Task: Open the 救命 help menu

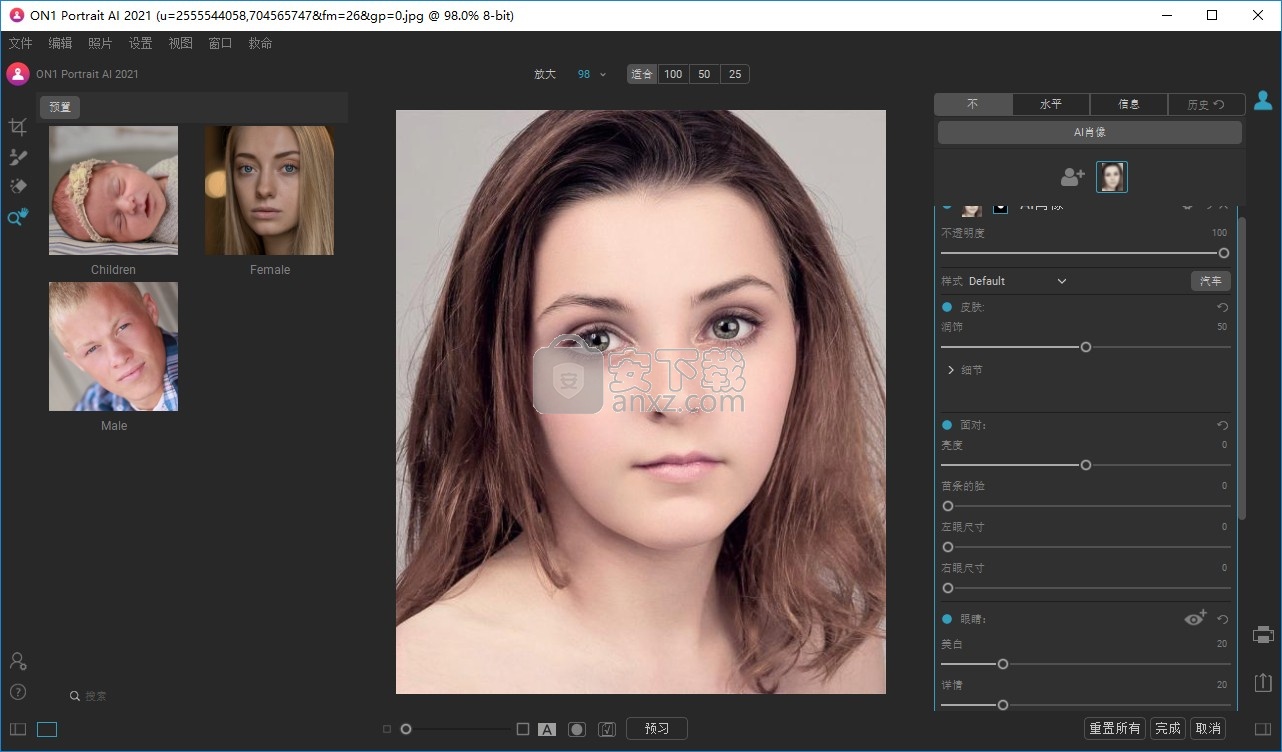Action: [x=260, y=43]
